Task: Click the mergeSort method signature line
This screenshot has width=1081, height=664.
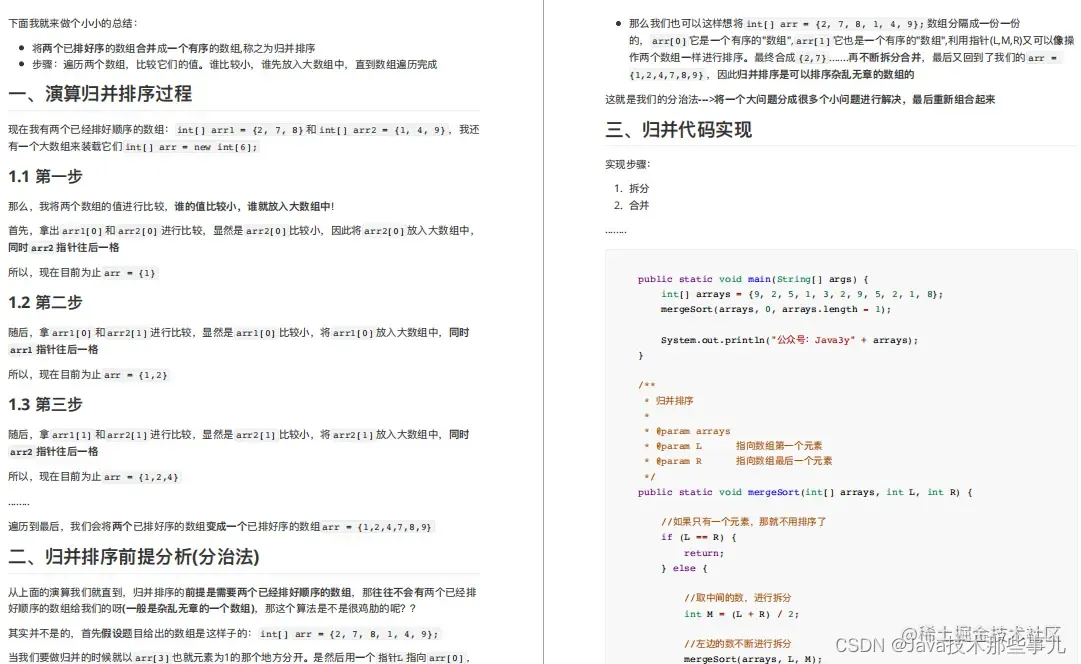Action: point(805,492)
